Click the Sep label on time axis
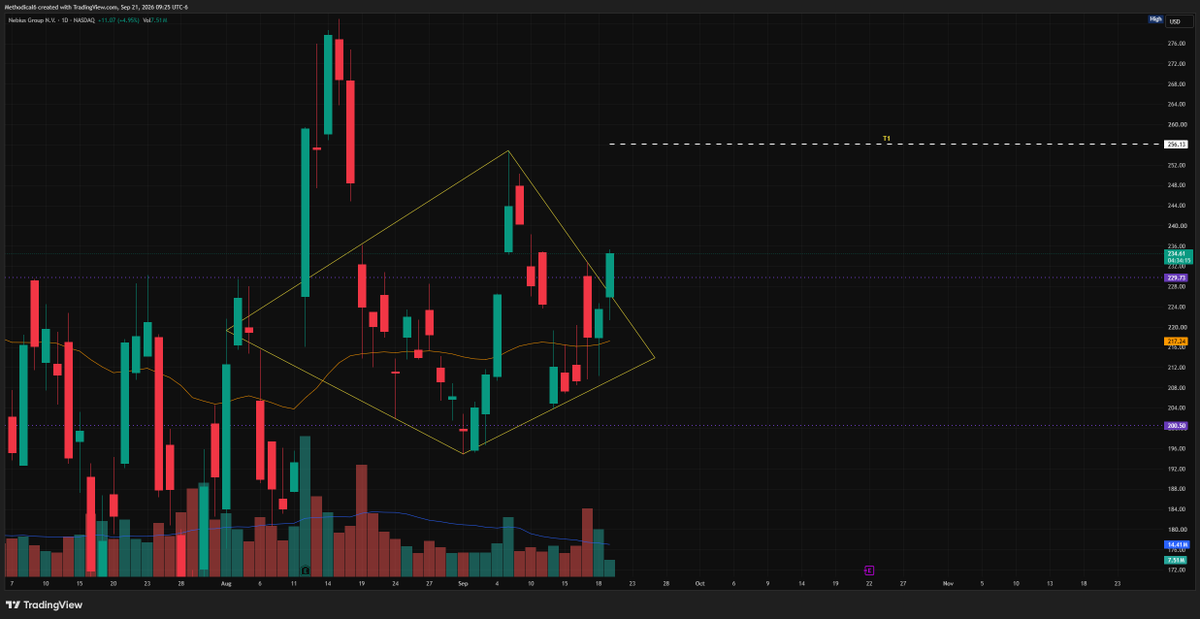This screenshot has width=1200, height=619. [462, 582]
